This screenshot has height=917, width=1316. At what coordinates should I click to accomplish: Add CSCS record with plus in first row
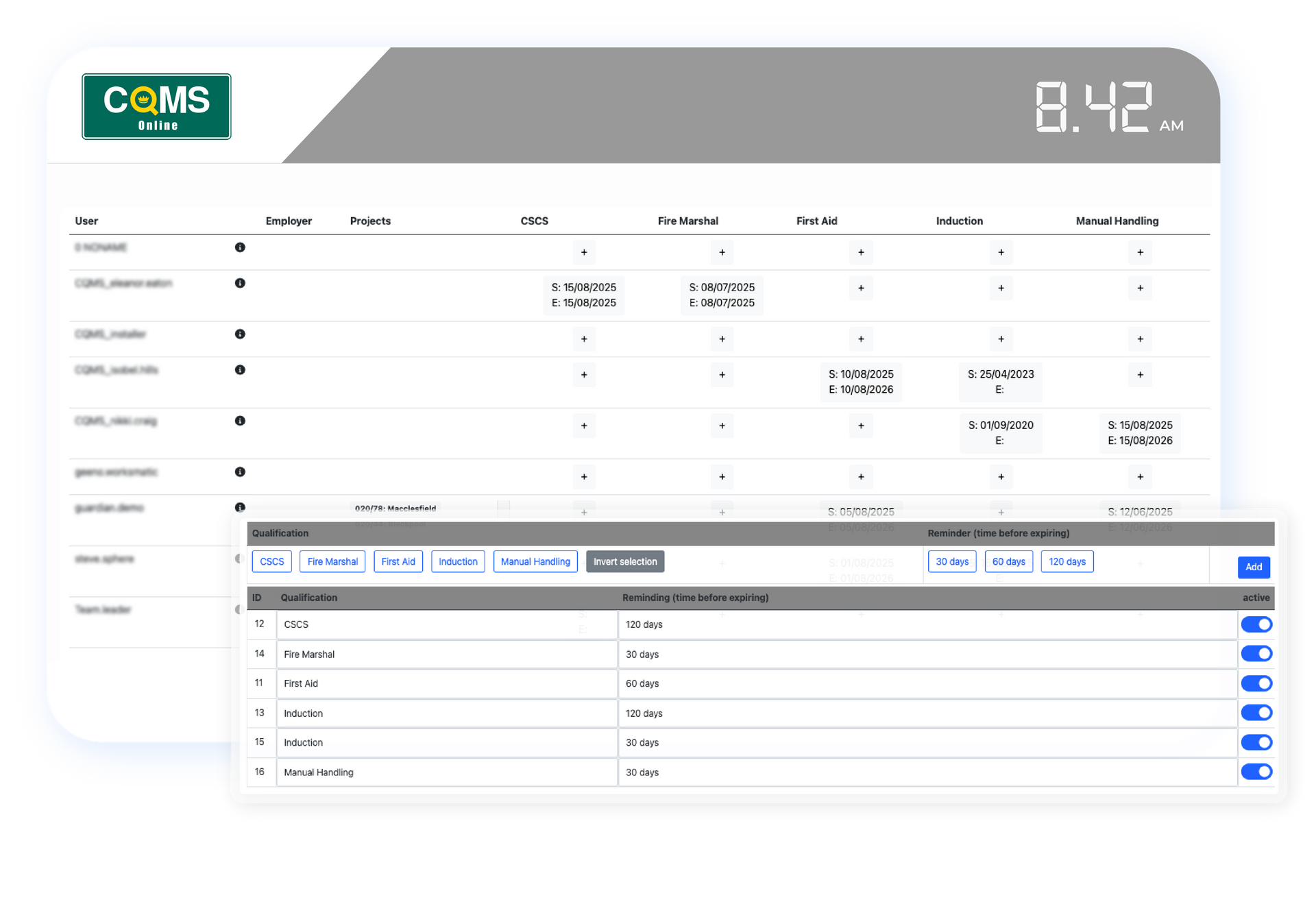click(584, 252)
